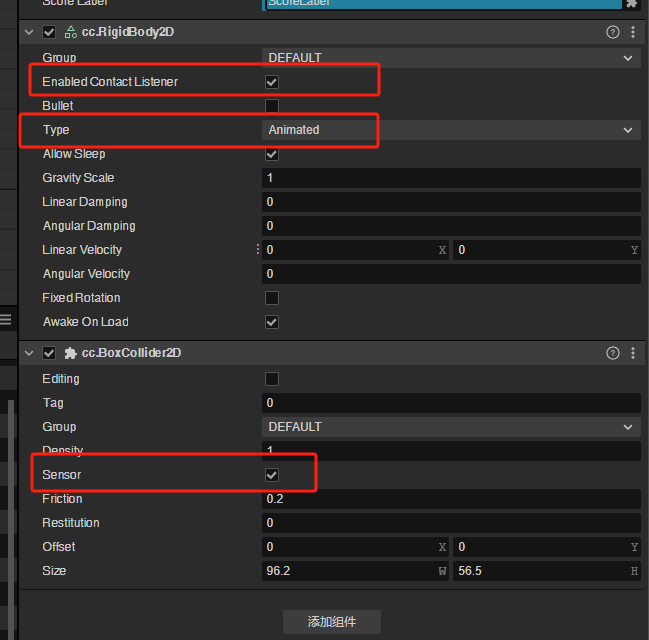Open help for cc.RigidBody2D component

(613, 32)
